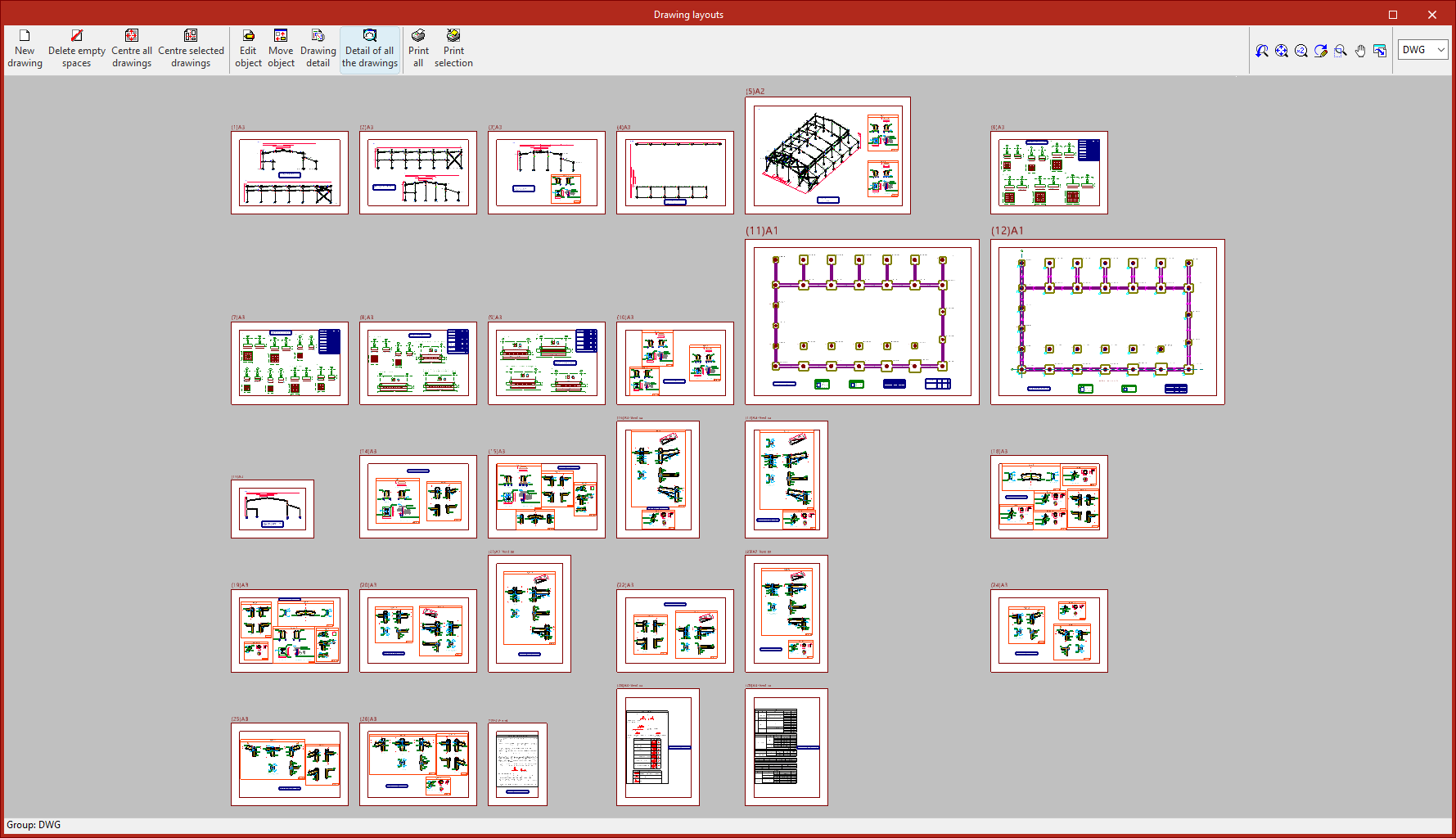Click Delete empty spaces icon

[77, 49]
